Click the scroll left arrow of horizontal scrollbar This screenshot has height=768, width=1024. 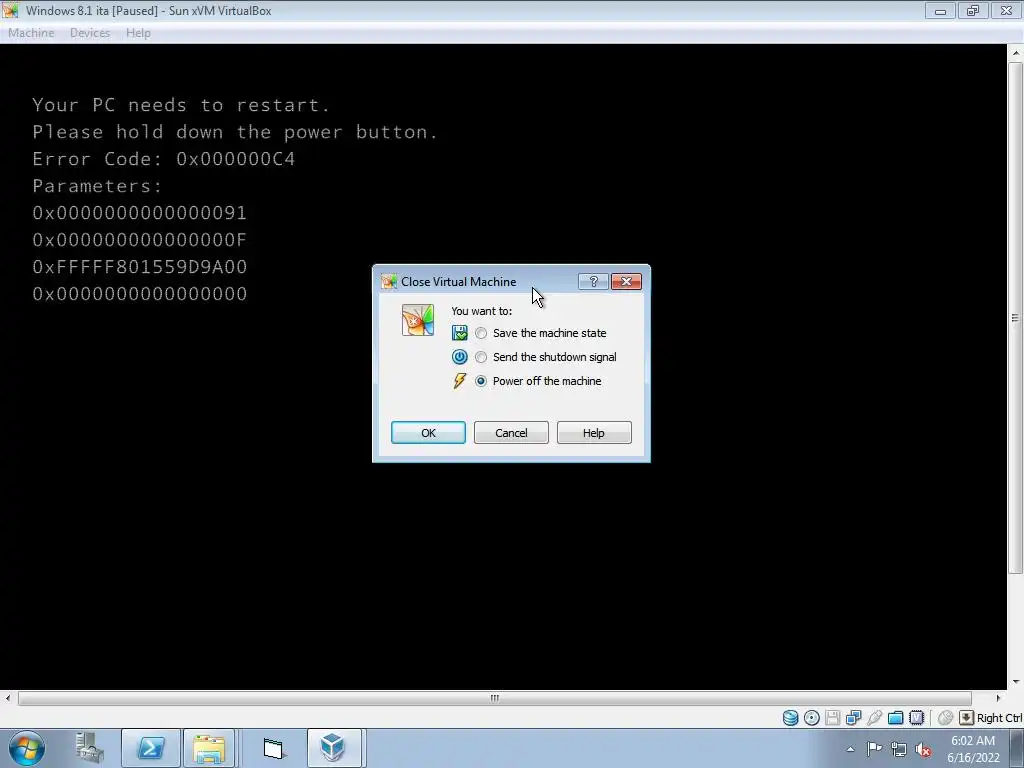(x=8, y=698)
